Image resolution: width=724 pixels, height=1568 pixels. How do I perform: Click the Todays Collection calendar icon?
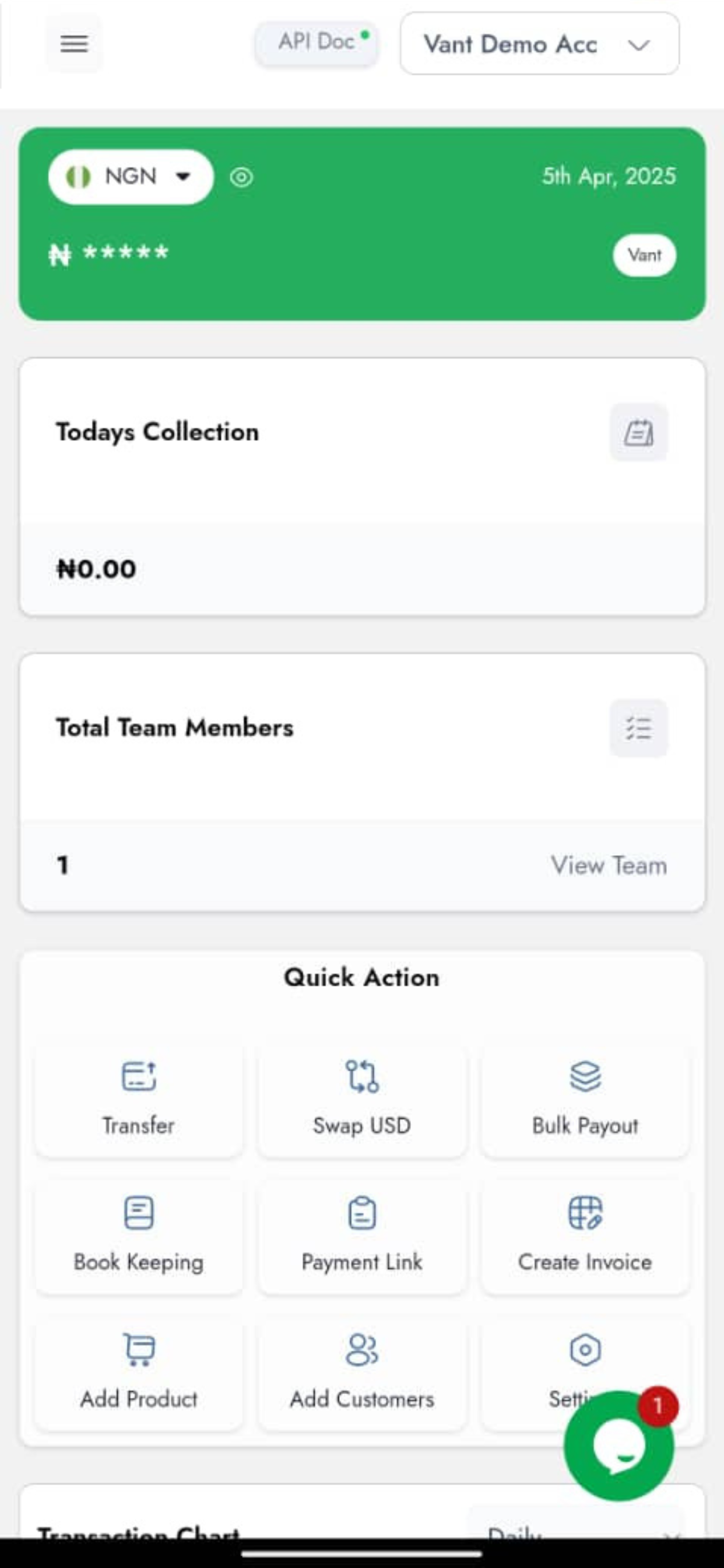tap(639, 432)
